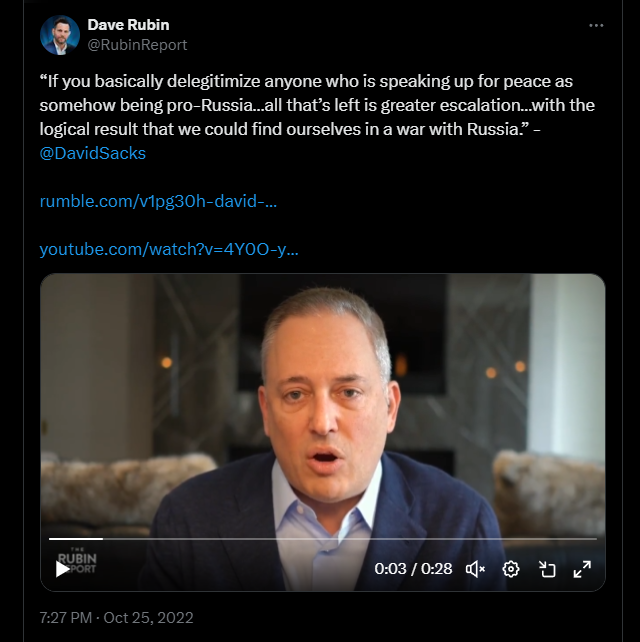Click the 7:27 PM post time
The height and width of the screenshot is (642, 640).
tap(65, 617)
